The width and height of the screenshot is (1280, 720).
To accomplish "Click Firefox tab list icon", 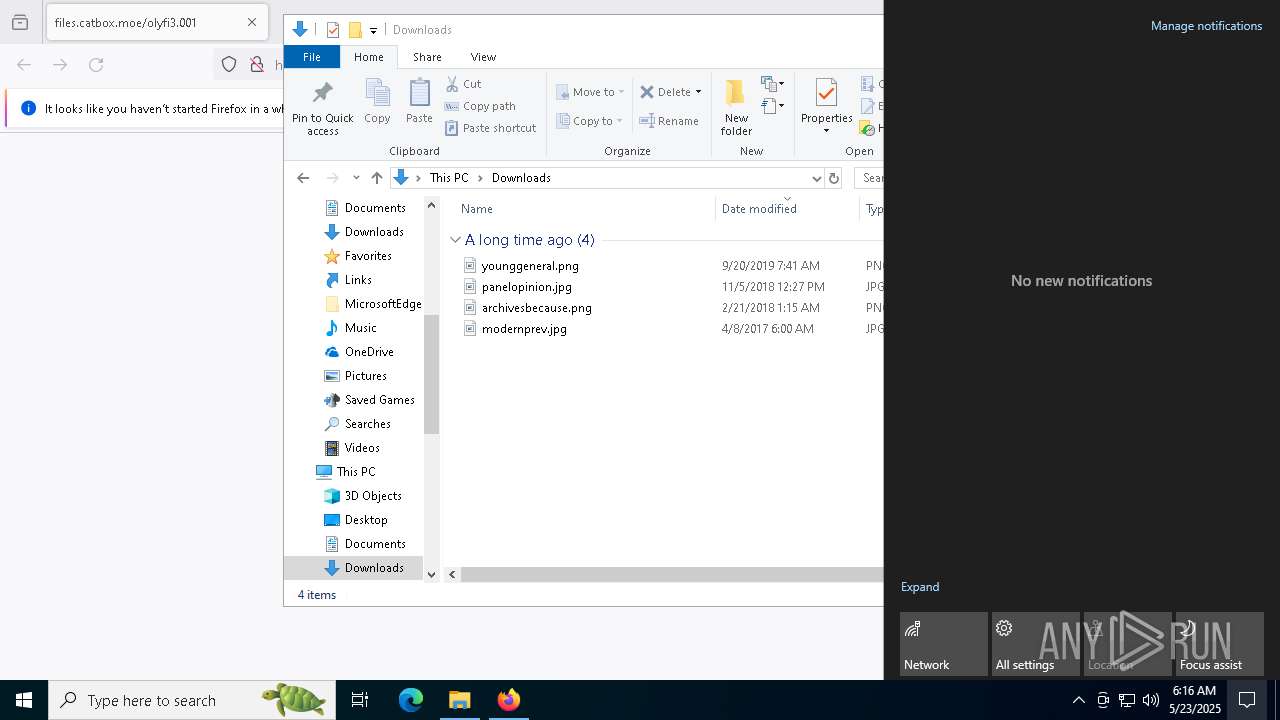I will click(20, 22).
